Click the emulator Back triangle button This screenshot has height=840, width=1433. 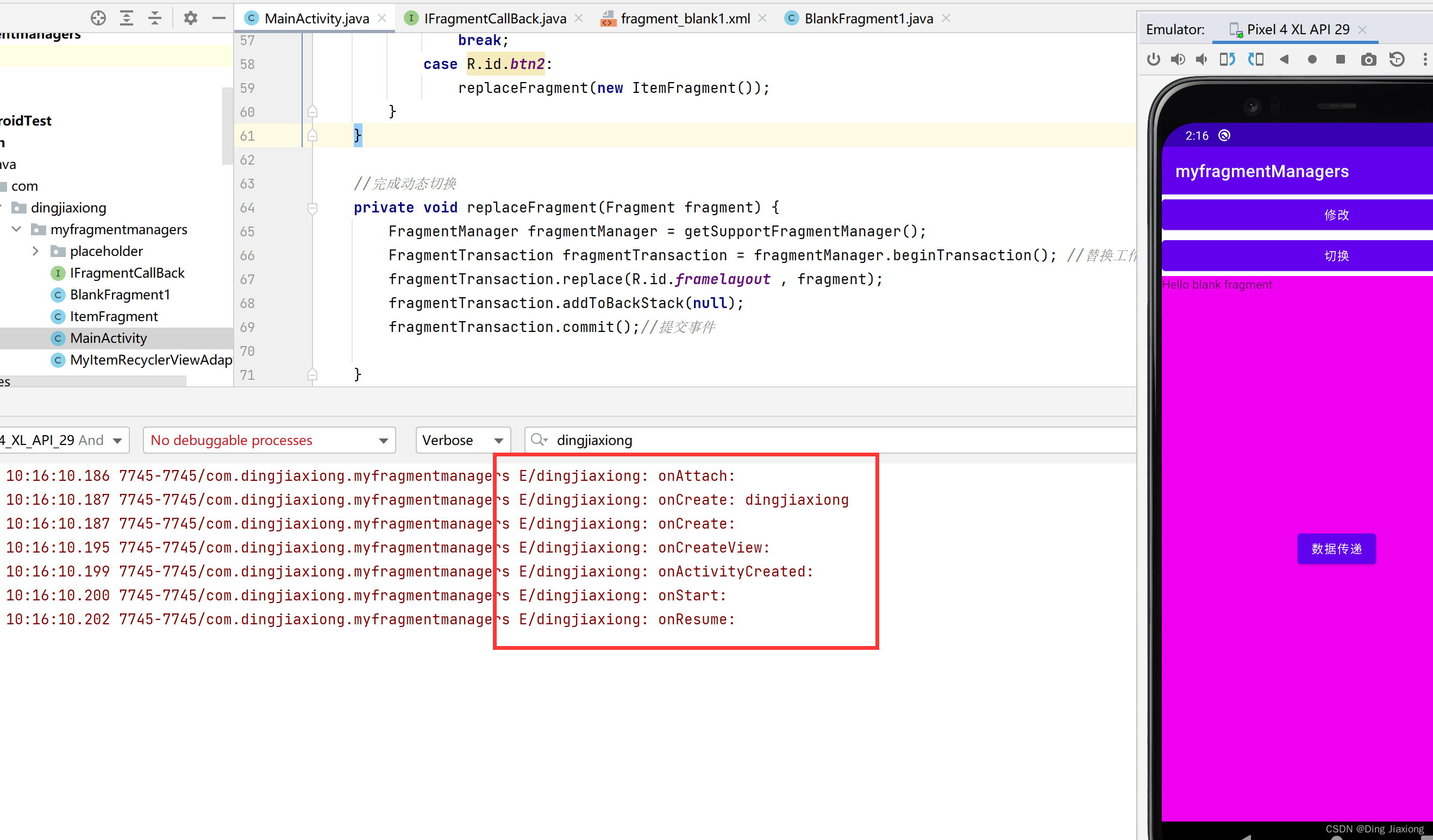click(1284, 59)
